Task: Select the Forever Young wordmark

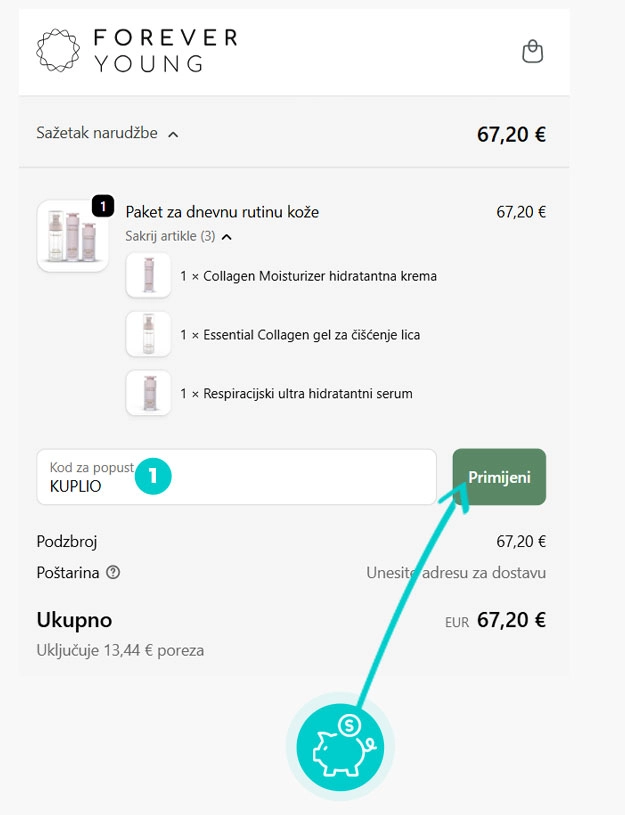Action: [165, 49]
